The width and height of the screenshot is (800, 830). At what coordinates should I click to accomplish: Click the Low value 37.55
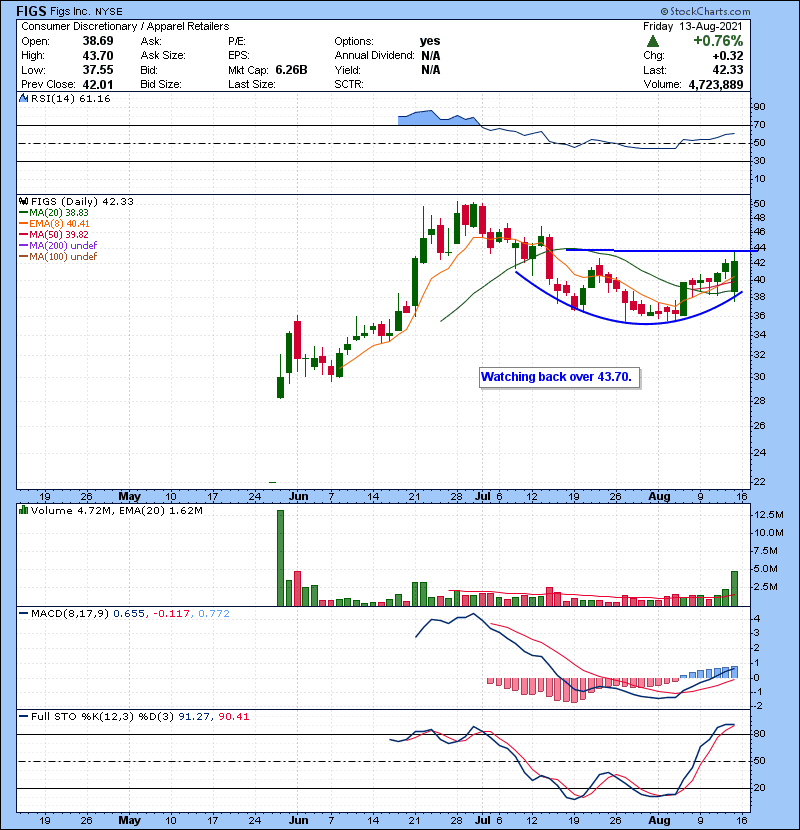coord(98,70)
